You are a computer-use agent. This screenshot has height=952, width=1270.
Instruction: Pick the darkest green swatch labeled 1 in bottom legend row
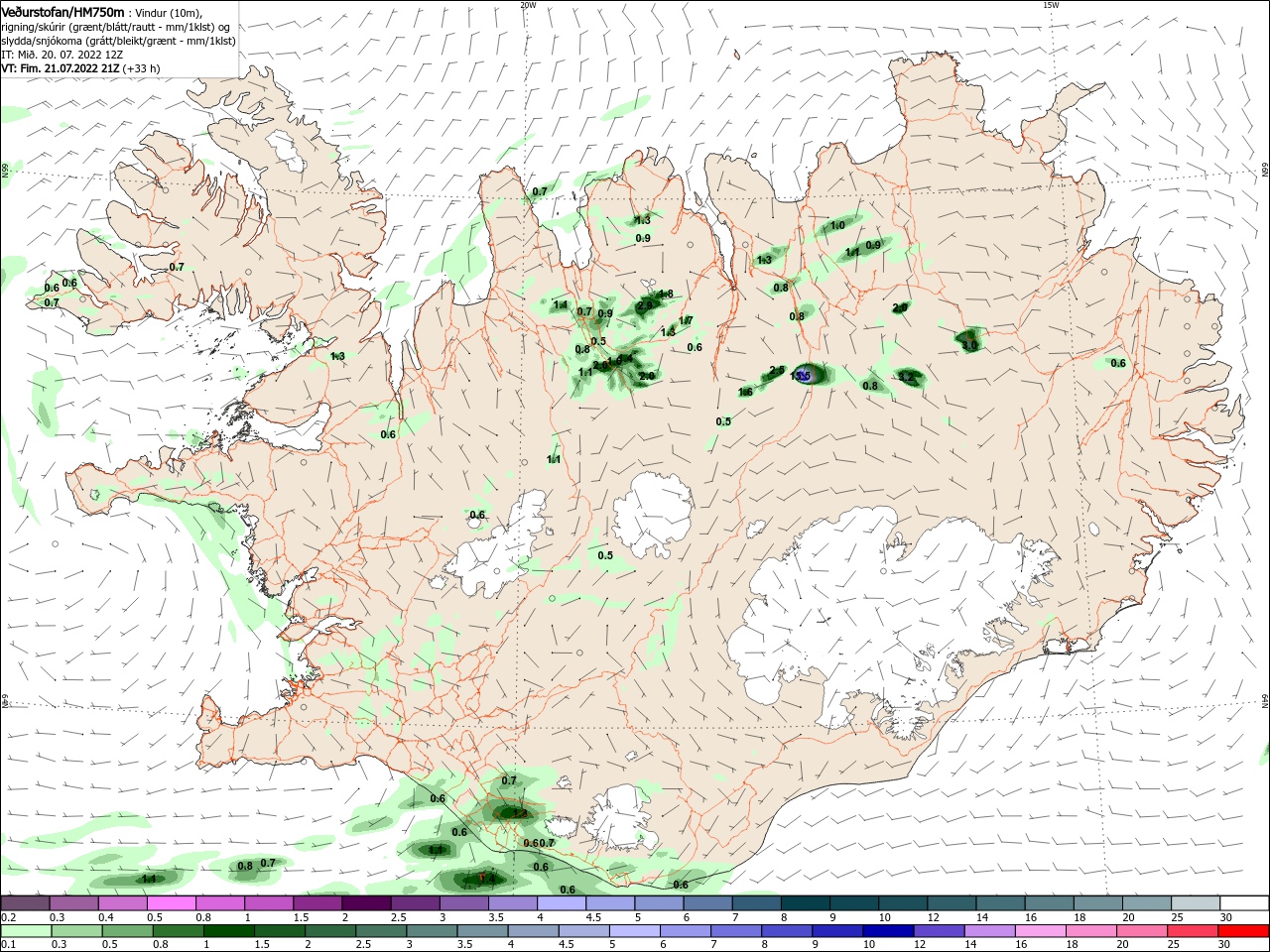[x=228, y=931]
